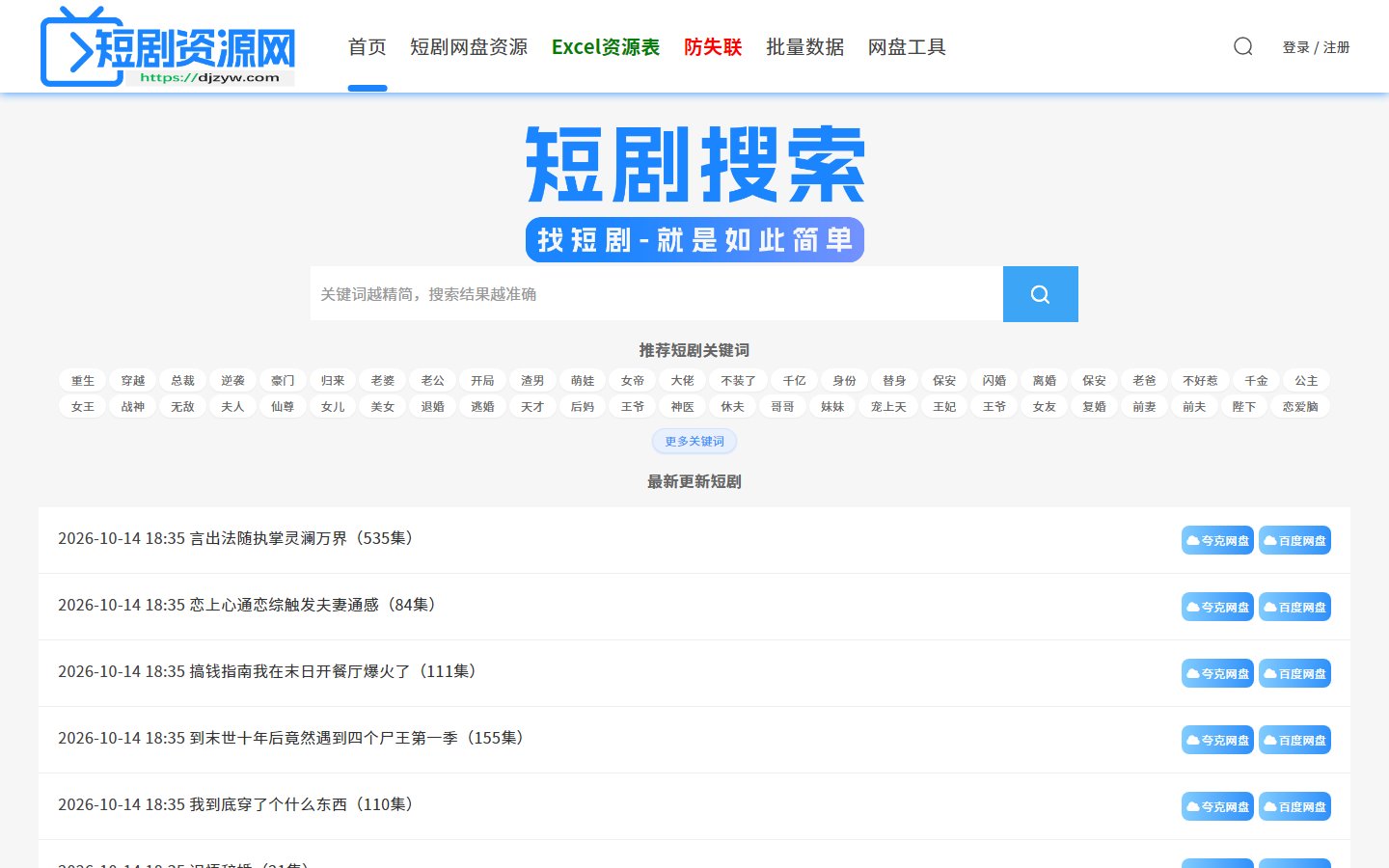Viewport: 1389px width, 868px height.
Task: Choose the 总裁 keyword tag
Action: coord(183,381)
